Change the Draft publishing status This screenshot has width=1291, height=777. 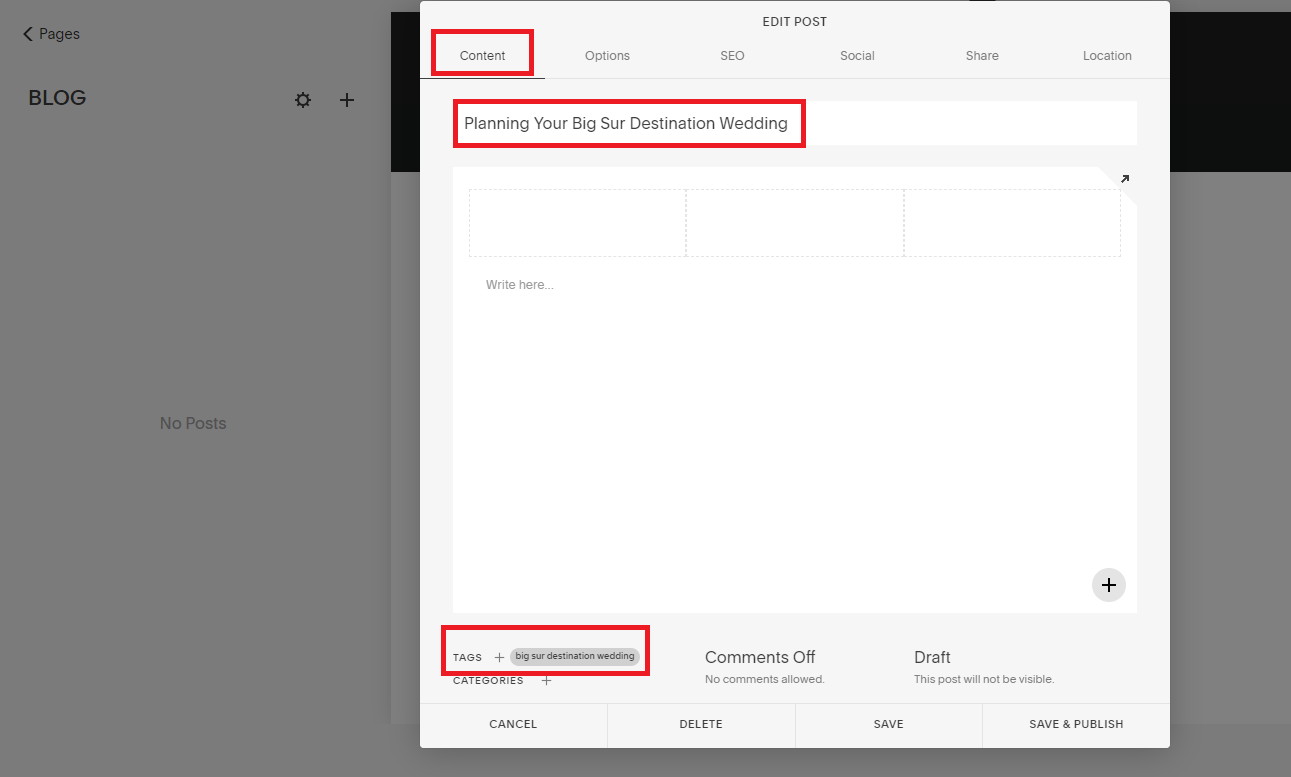[931, 657]
